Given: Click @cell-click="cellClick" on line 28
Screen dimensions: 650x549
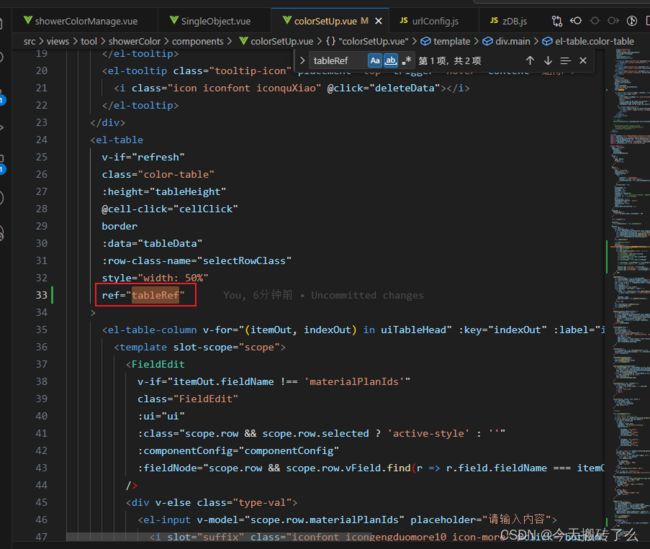Looking at the screenshot, I should (170, 209).
